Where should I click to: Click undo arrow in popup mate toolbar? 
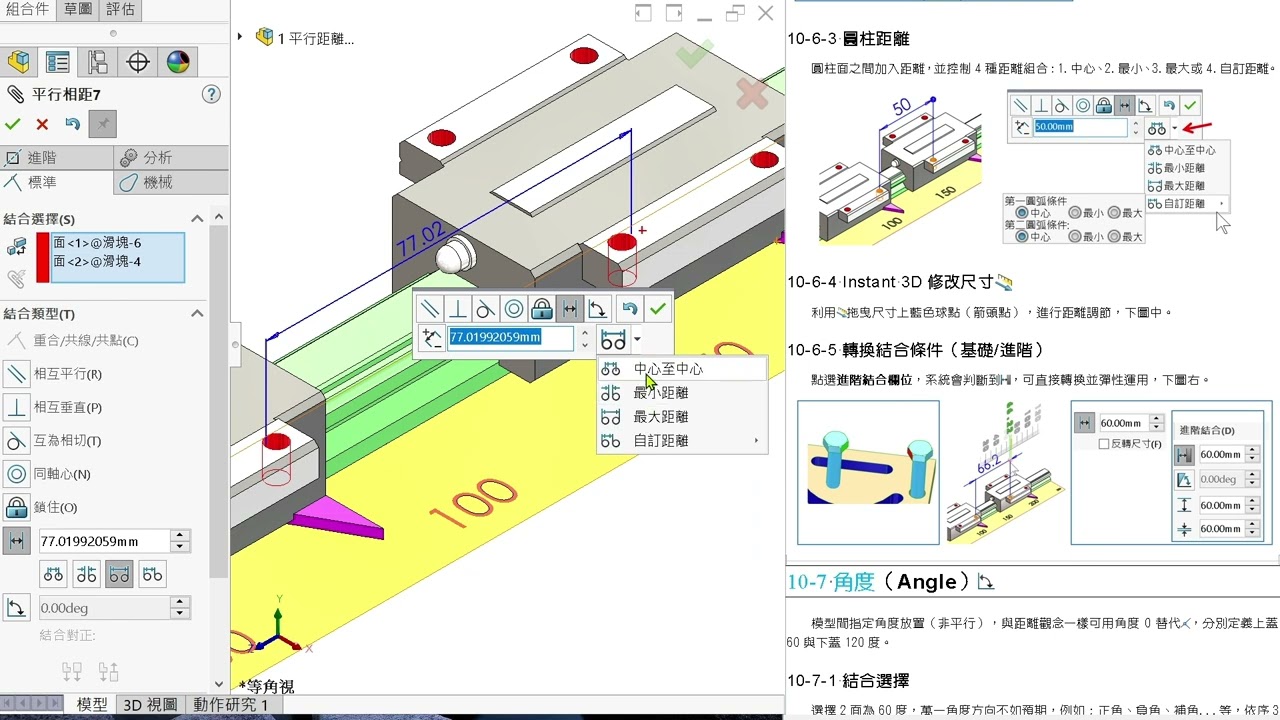[629, 309]
